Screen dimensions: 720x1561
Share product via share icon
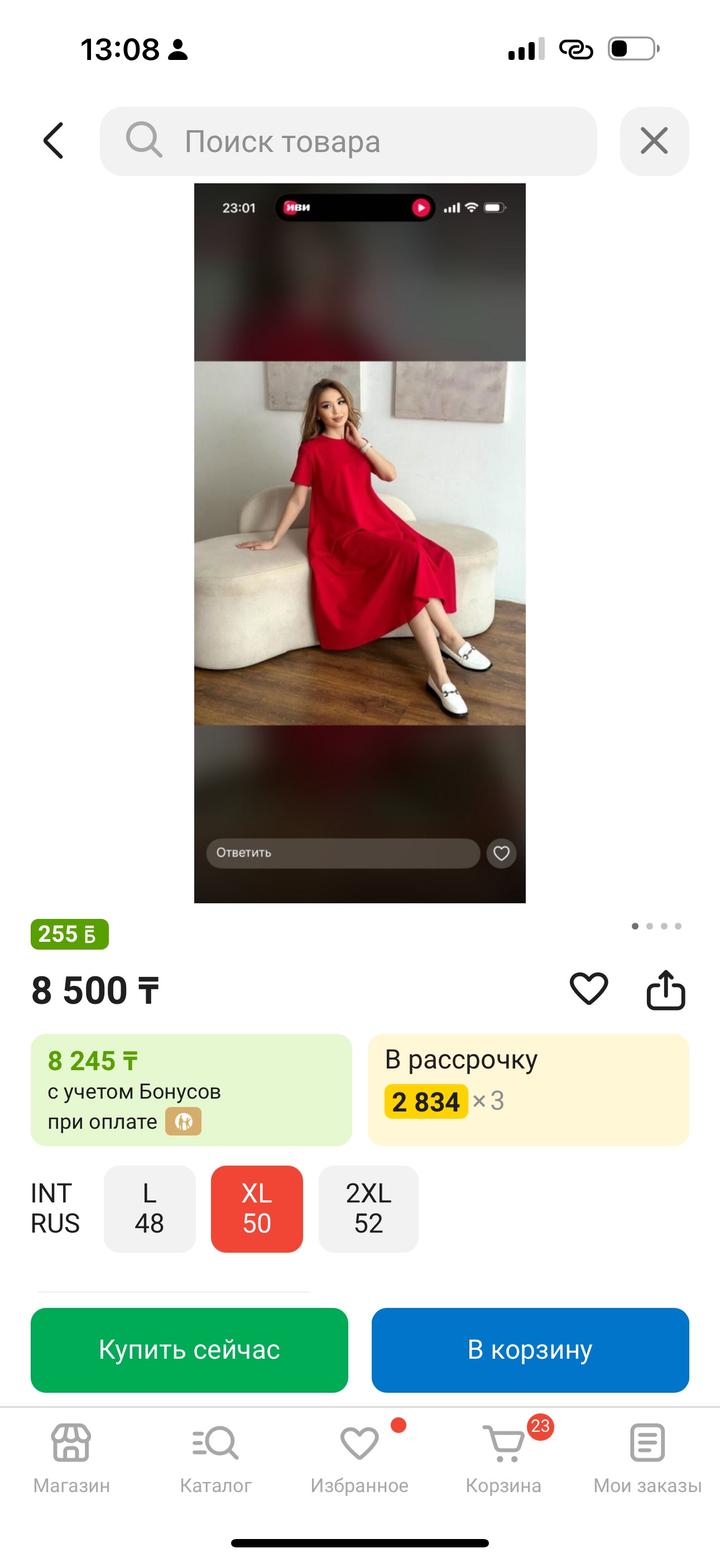tap(665, 990)
